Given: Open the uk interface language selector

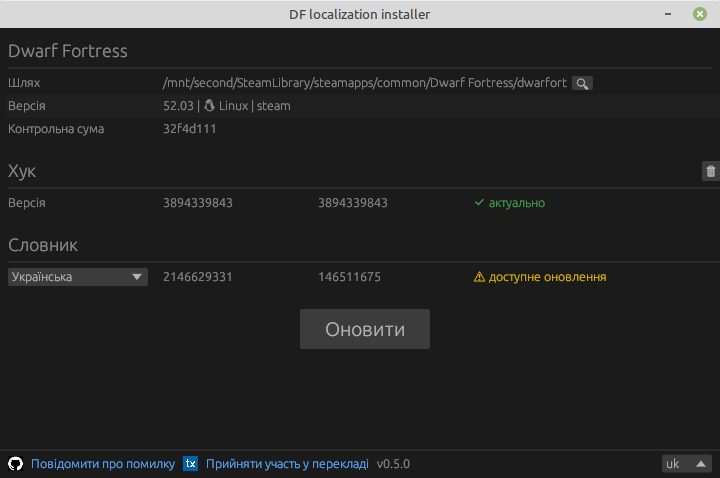Looking at the screenshot, I should (x=686, y=464).
